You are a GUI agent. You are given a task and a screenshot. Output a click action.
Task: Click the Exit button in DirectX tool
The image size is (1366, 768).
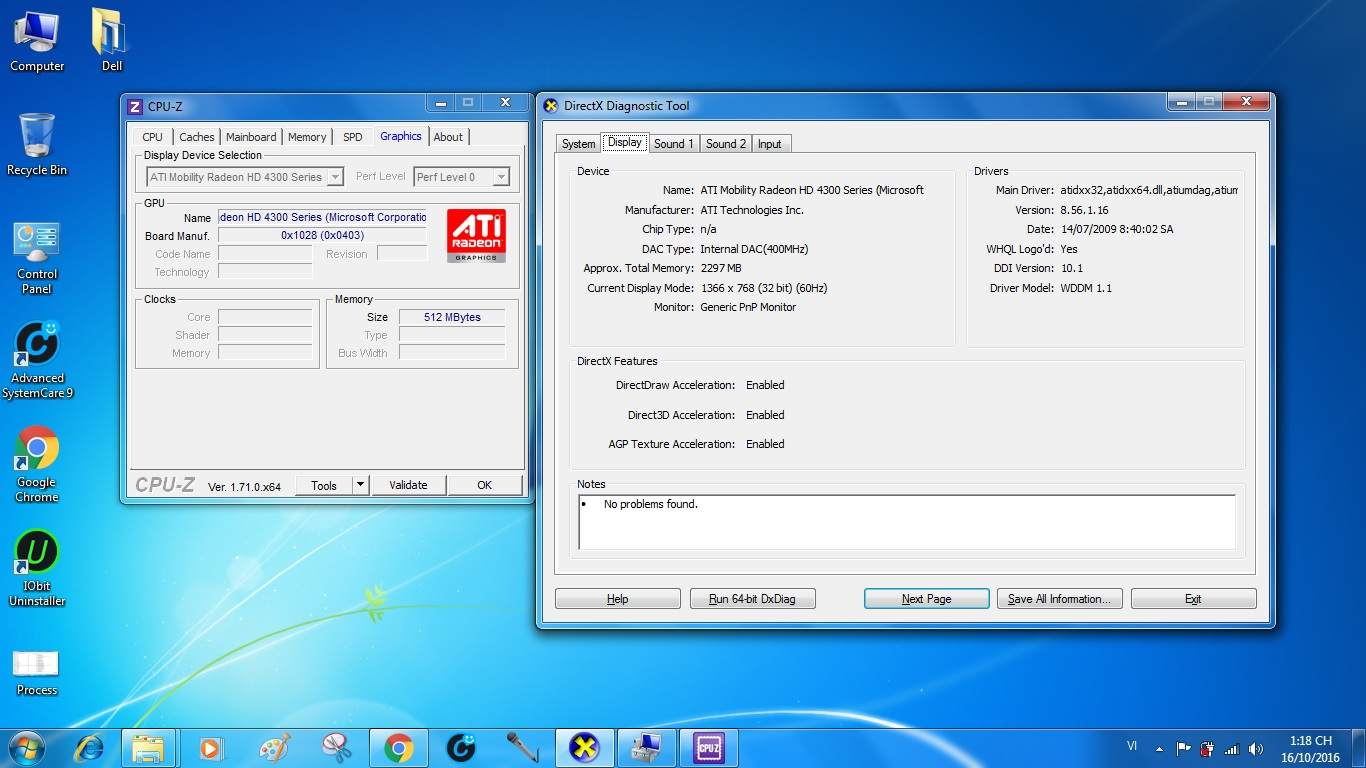tap(1193, 599)
